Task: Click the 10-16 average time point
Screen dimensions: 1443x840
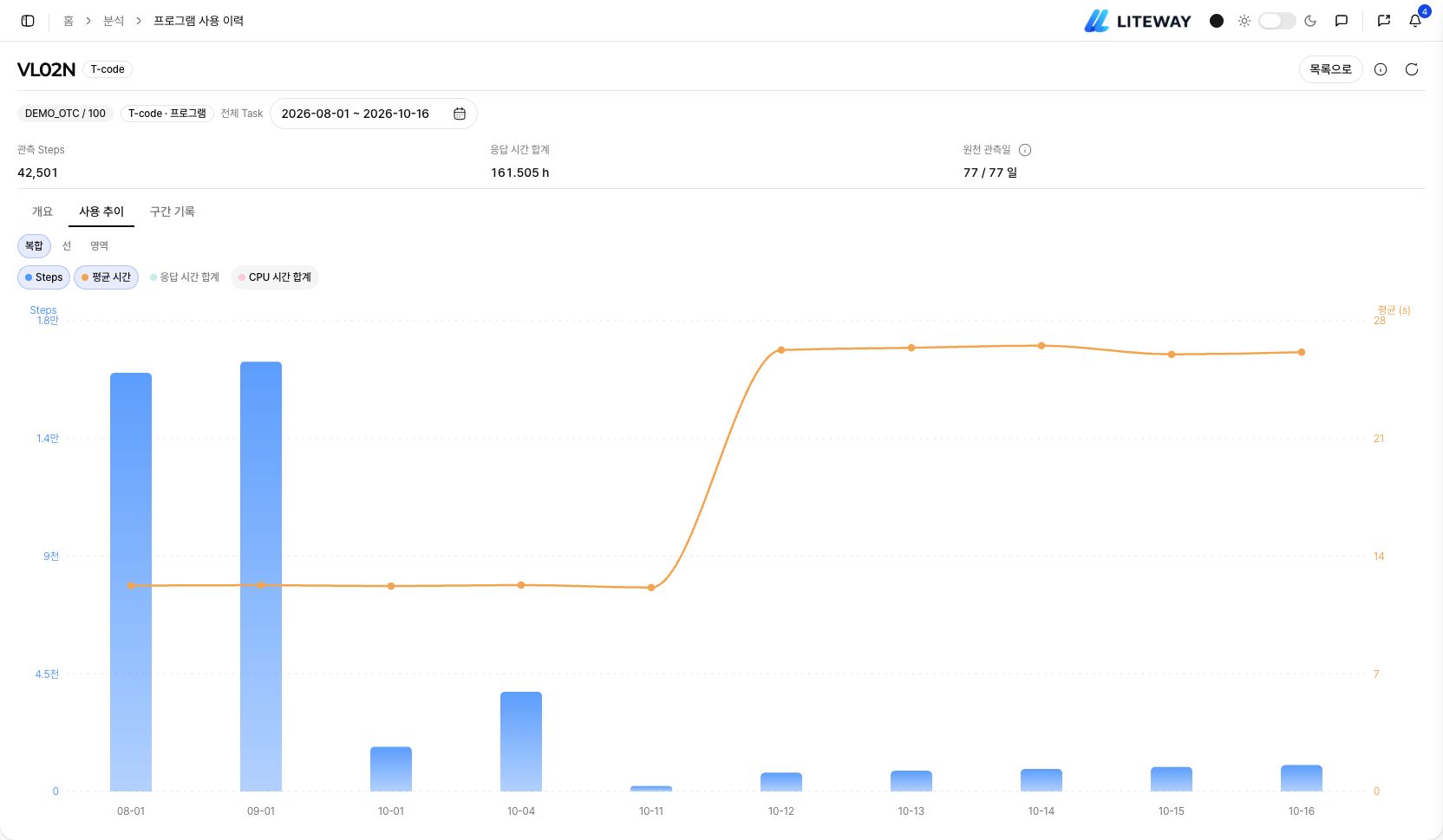Action: [x=1302, y=352]
